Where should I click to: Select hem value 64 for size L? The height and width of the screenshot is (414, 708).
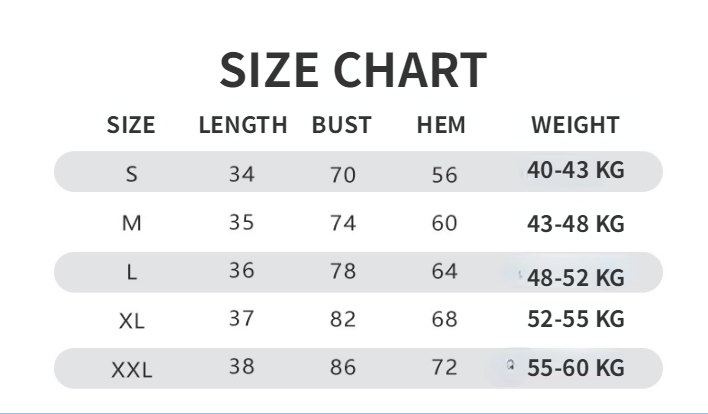[x=444, y=271]
